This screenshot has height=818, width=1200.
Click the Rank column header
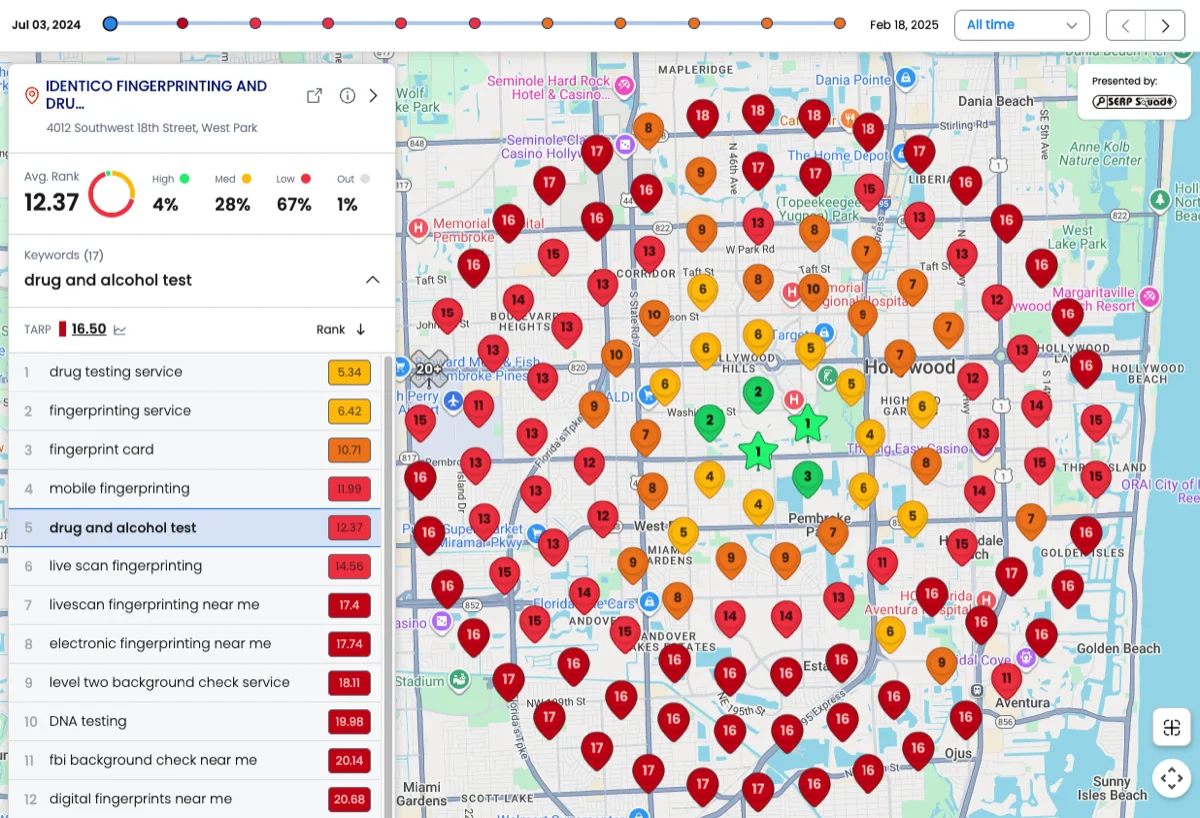point(331,329)
